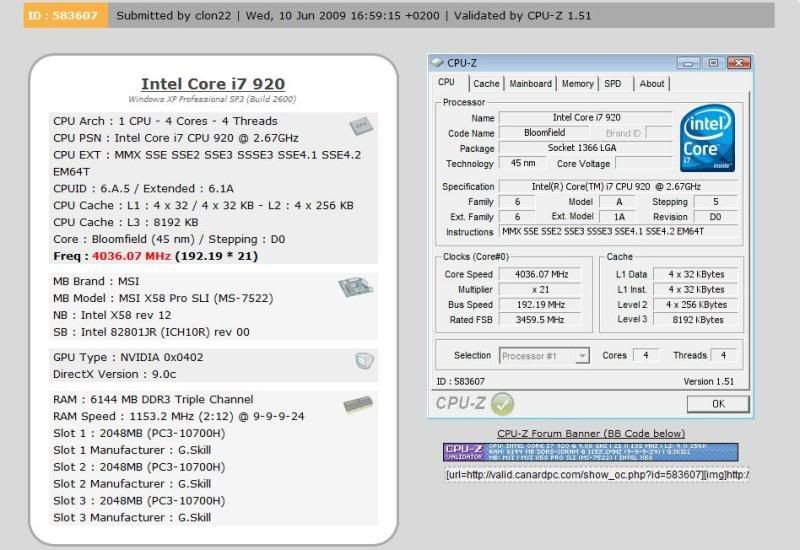Click the GPU icon beside GPU Type
The width and height of the screenshot is (800, 550).
[364, 361]
